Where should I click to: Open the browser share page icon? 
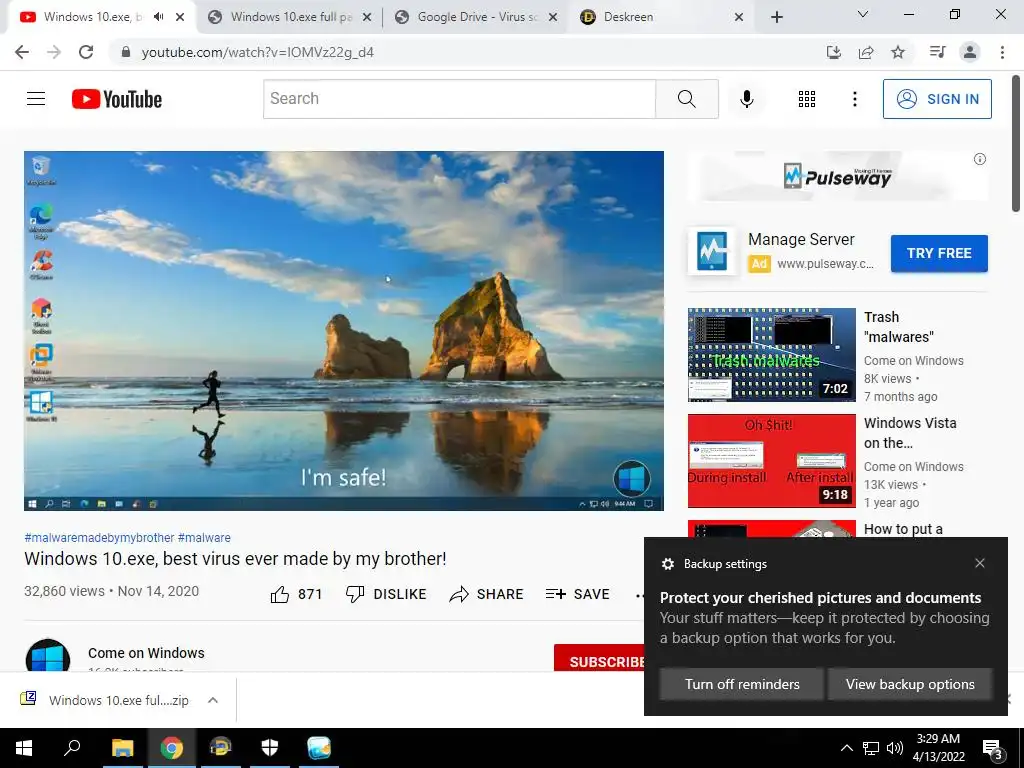pos(866,52)
